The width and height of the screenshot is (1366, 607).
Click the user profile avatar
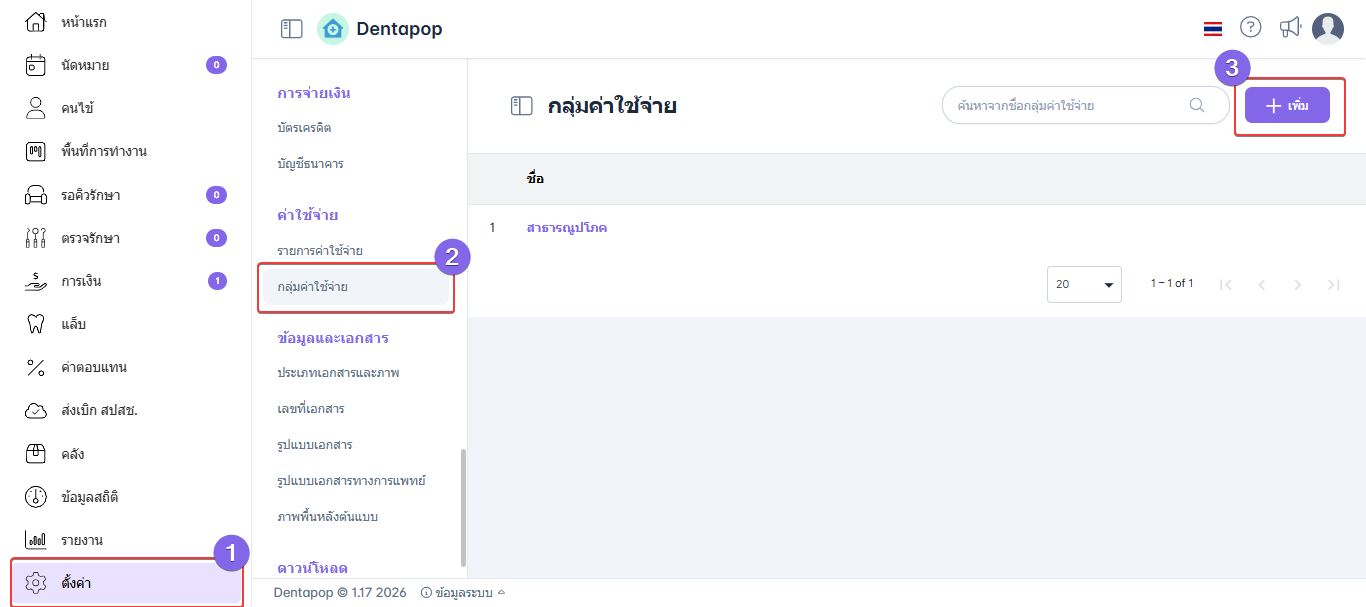(1327, 29)
